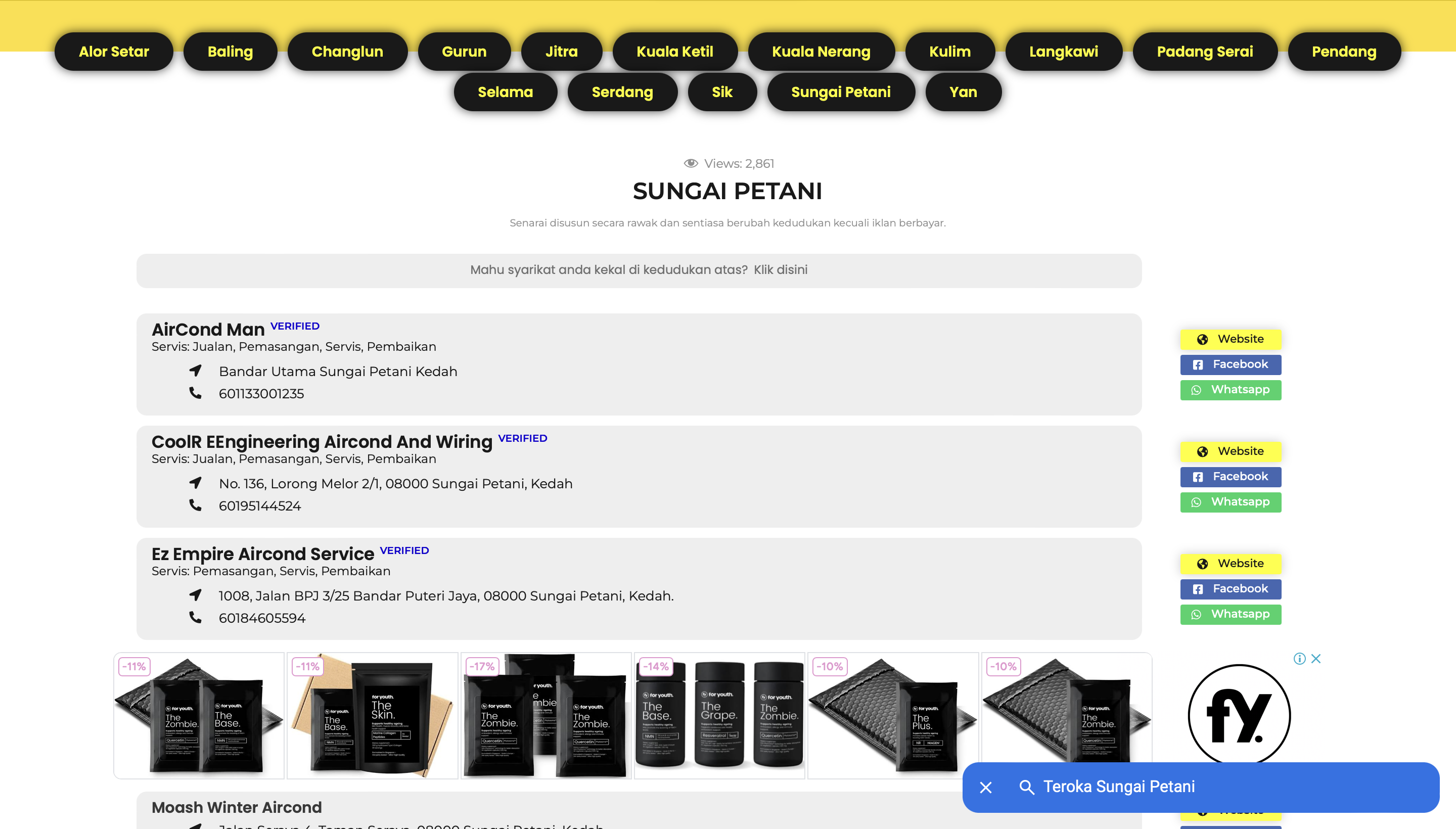
Task: Close the fy. advertisement
Action: point(1315,659)
